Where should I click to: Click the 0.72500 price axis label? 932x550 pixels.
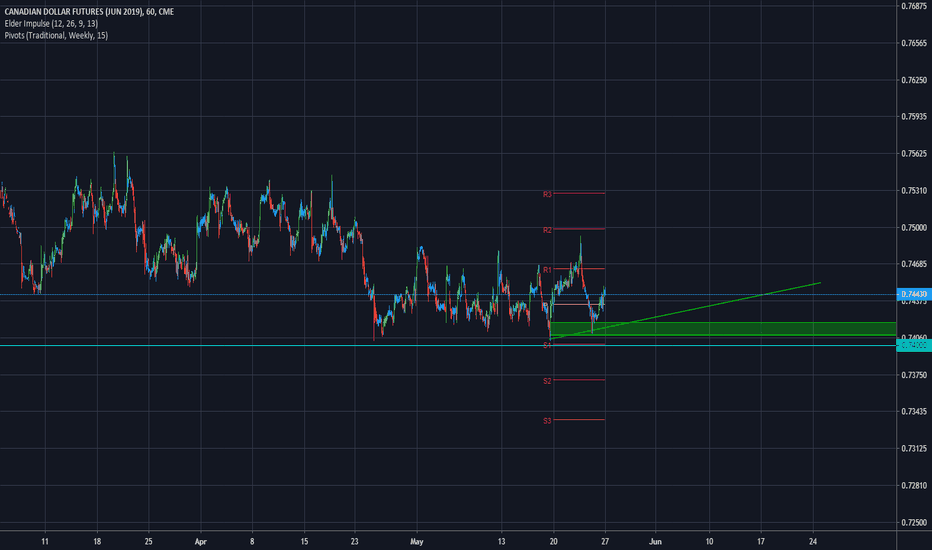[914, 523]
